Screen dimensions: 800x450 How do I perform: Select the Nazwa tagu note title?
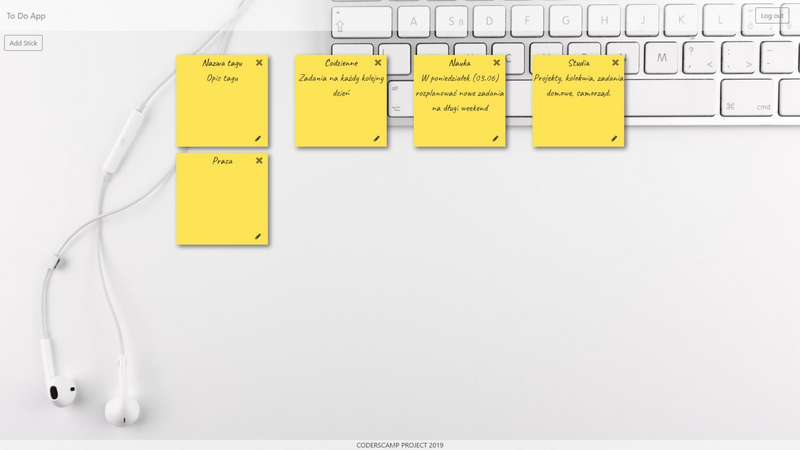coord(222,63)
